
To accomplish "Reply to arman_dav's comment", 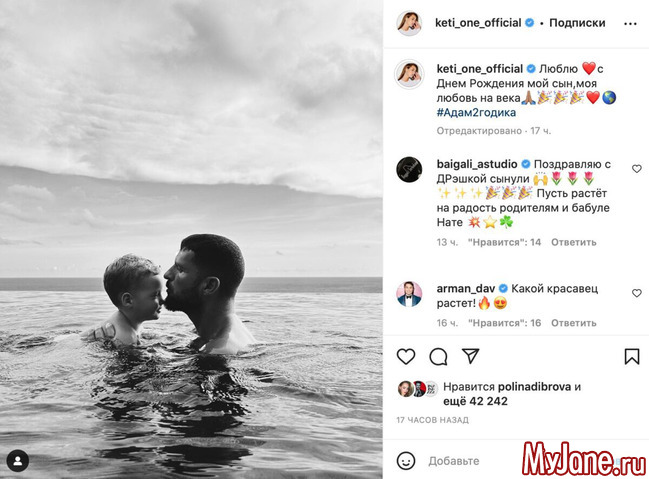I will tap(575, 323).
